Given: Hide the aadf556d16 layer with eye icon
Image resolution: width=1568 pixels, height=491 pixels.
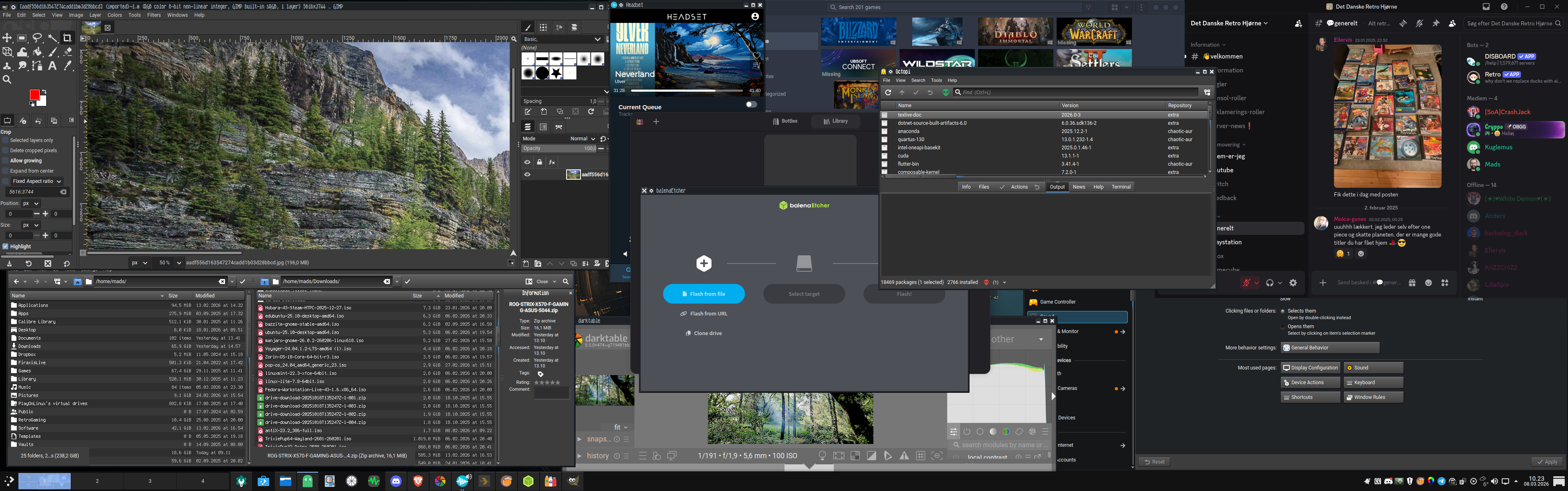Looking at the screenshot, I should [527, 175].
